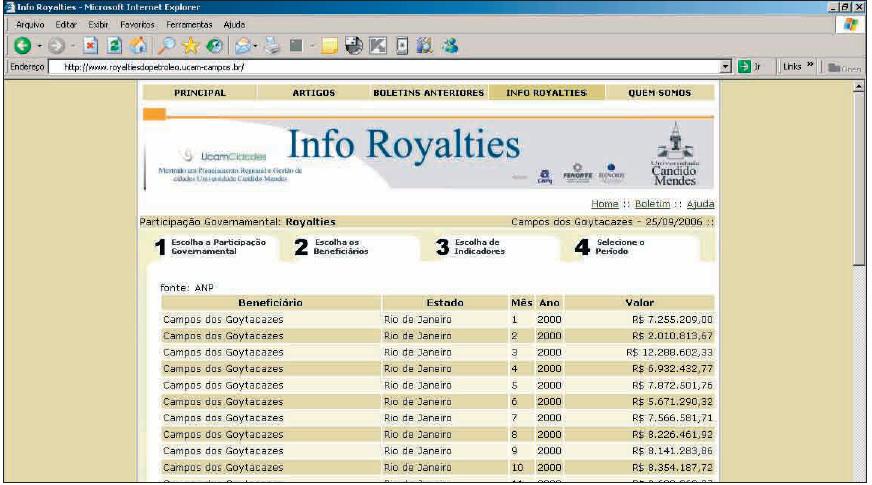The height and width of the screenshot is (485, 872).
Task: Expand the address bar dropdown arrow
Action: coord(727,67)
